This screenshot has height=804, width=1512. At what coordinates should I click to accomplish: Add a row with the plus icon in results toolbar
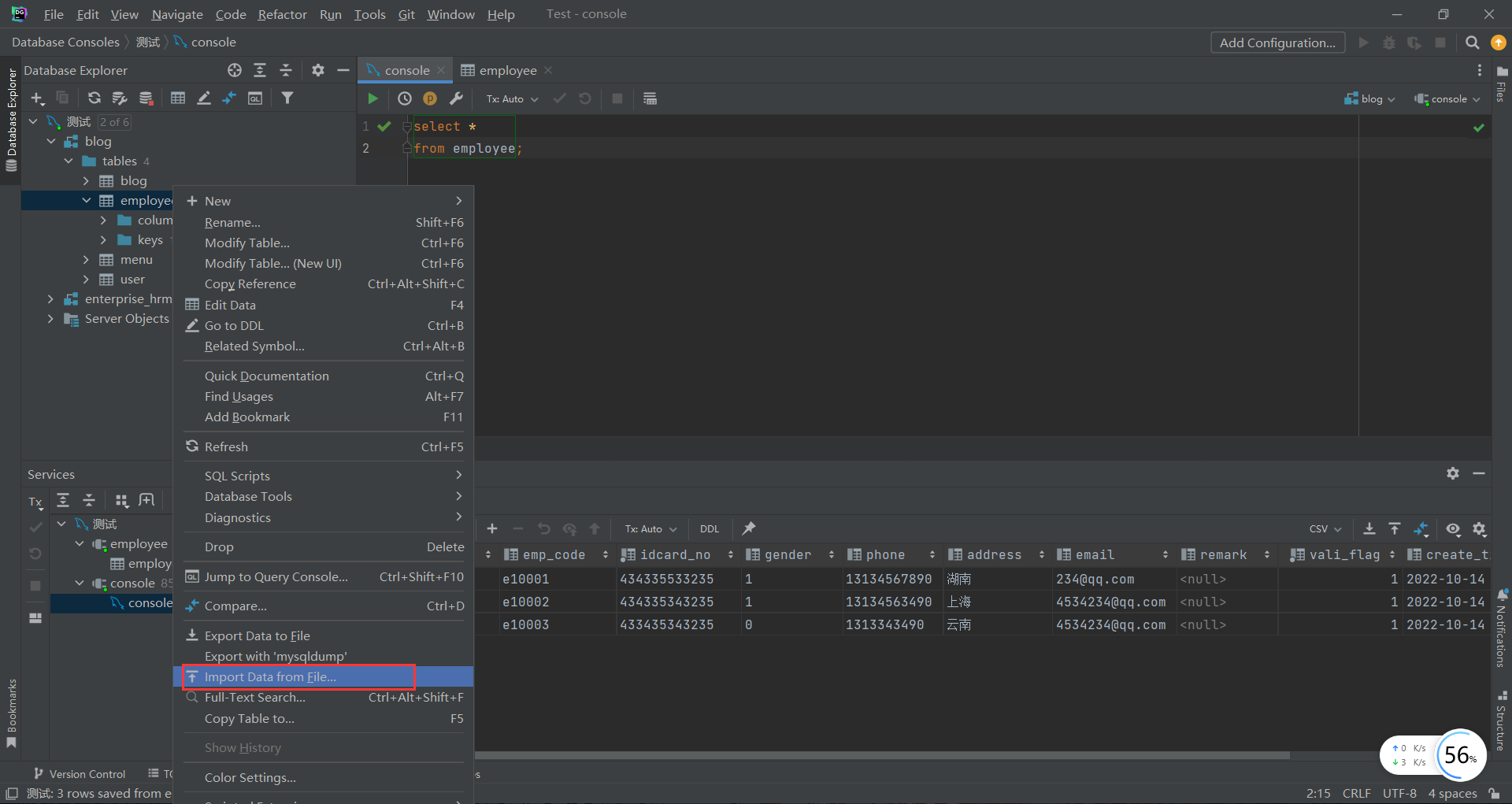pyautogui.click(x=492, y=528)
